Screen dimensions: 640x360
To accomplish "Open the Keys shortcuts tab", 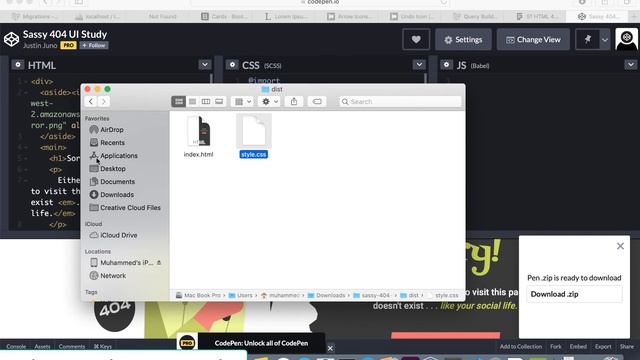I will pos(103,347).
